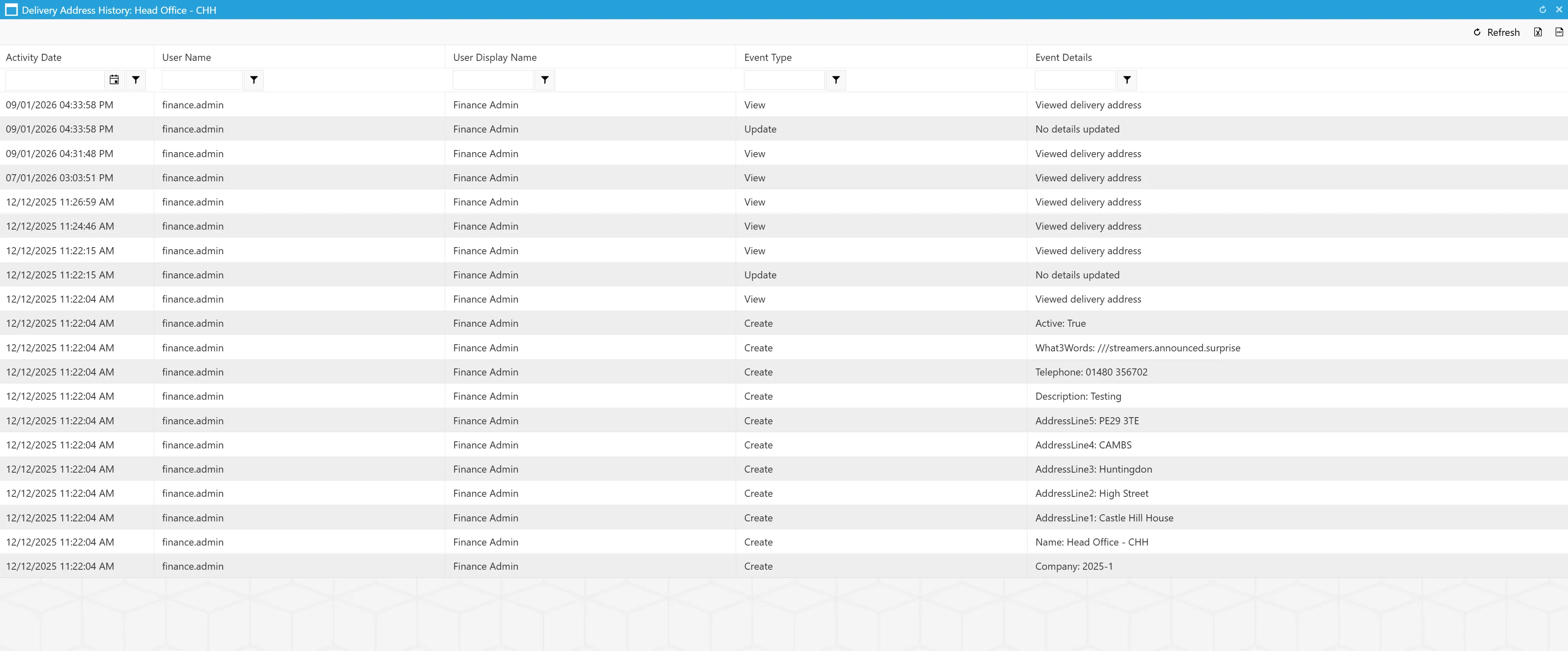The image size is (1568, 651).
Task: Click Create event type in Company: 2025-1 row
Action: coord(882,566)
